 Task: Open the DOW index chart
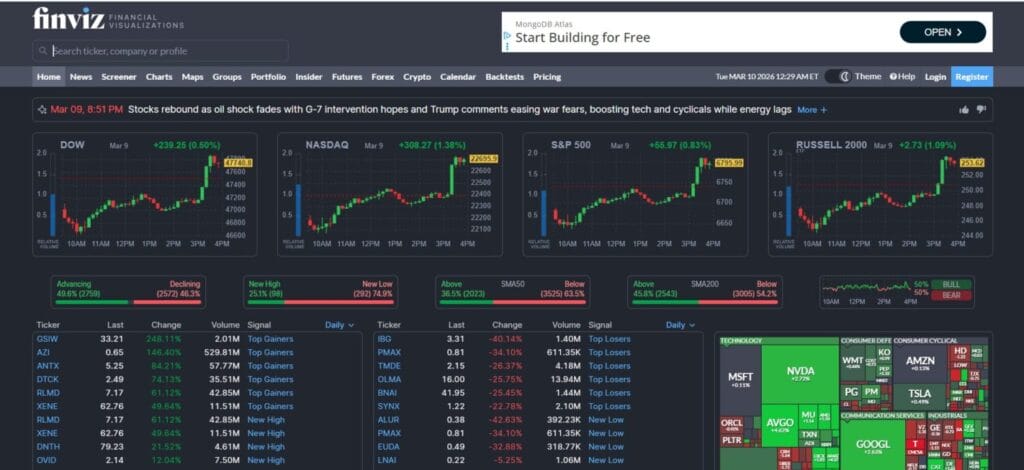pos(145,195)
